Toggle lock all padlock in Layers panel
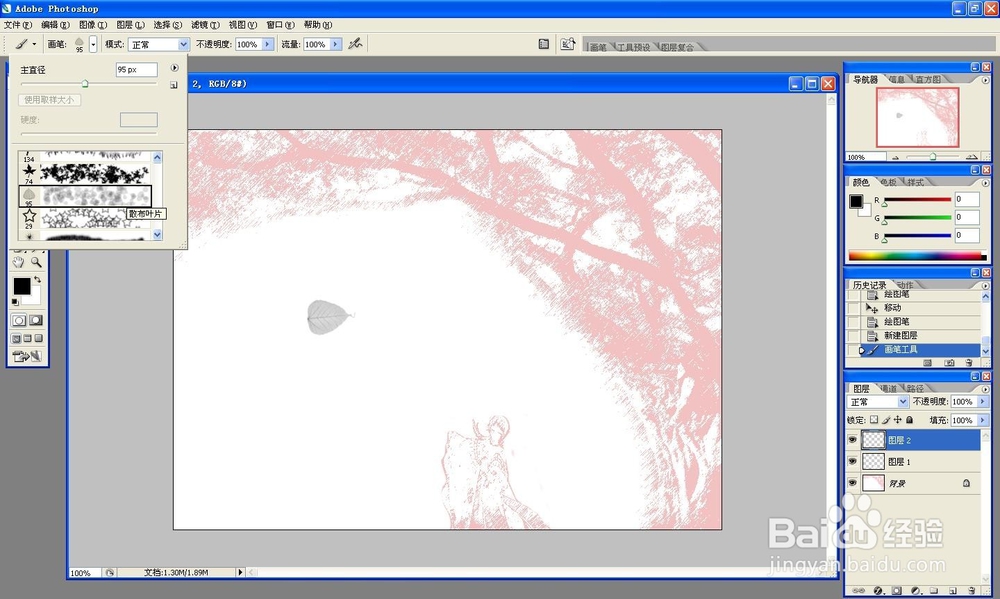 click(x=910, y=420)
